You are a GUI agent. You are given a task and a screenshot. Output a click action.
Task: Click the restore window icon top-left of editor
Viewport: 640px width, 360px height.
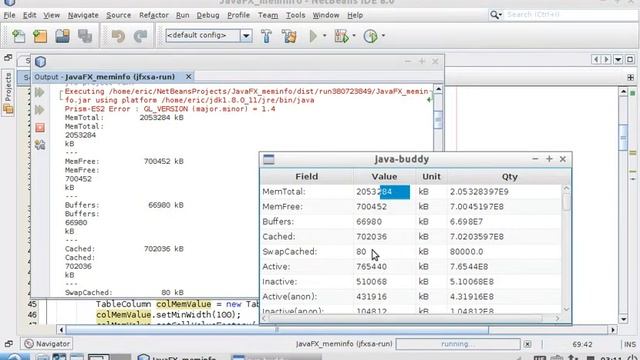pyautogui.click(x=8, y=58)
